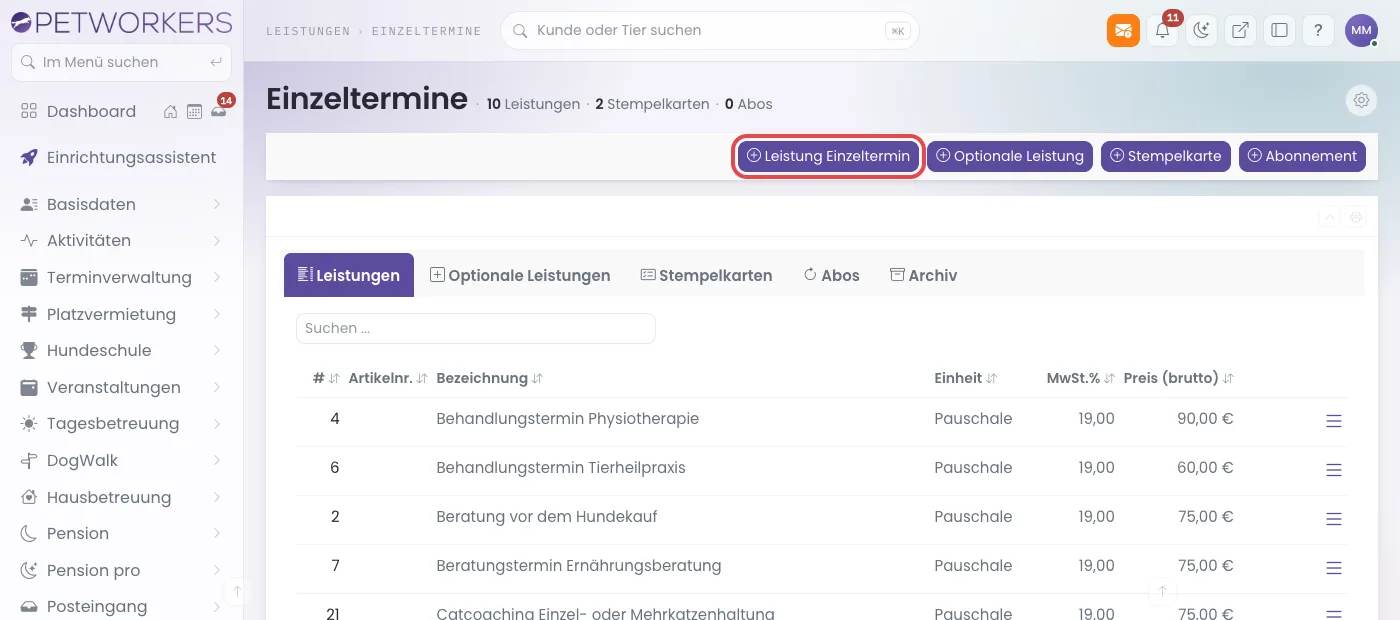The height and width of the screenshot is (620, 1400).
Task: Expand Terminverwaltung menu chevron
Action: [217, 277]
